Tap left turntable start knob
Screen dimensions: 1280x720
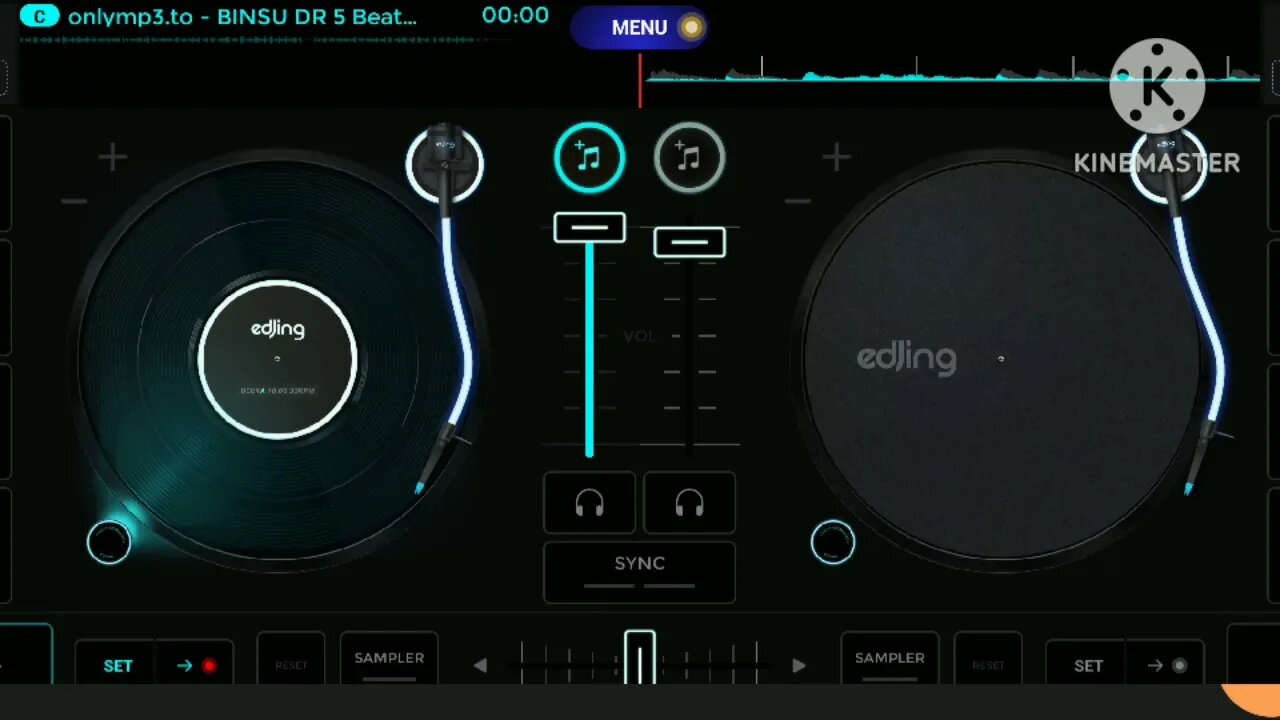(109, 542)
